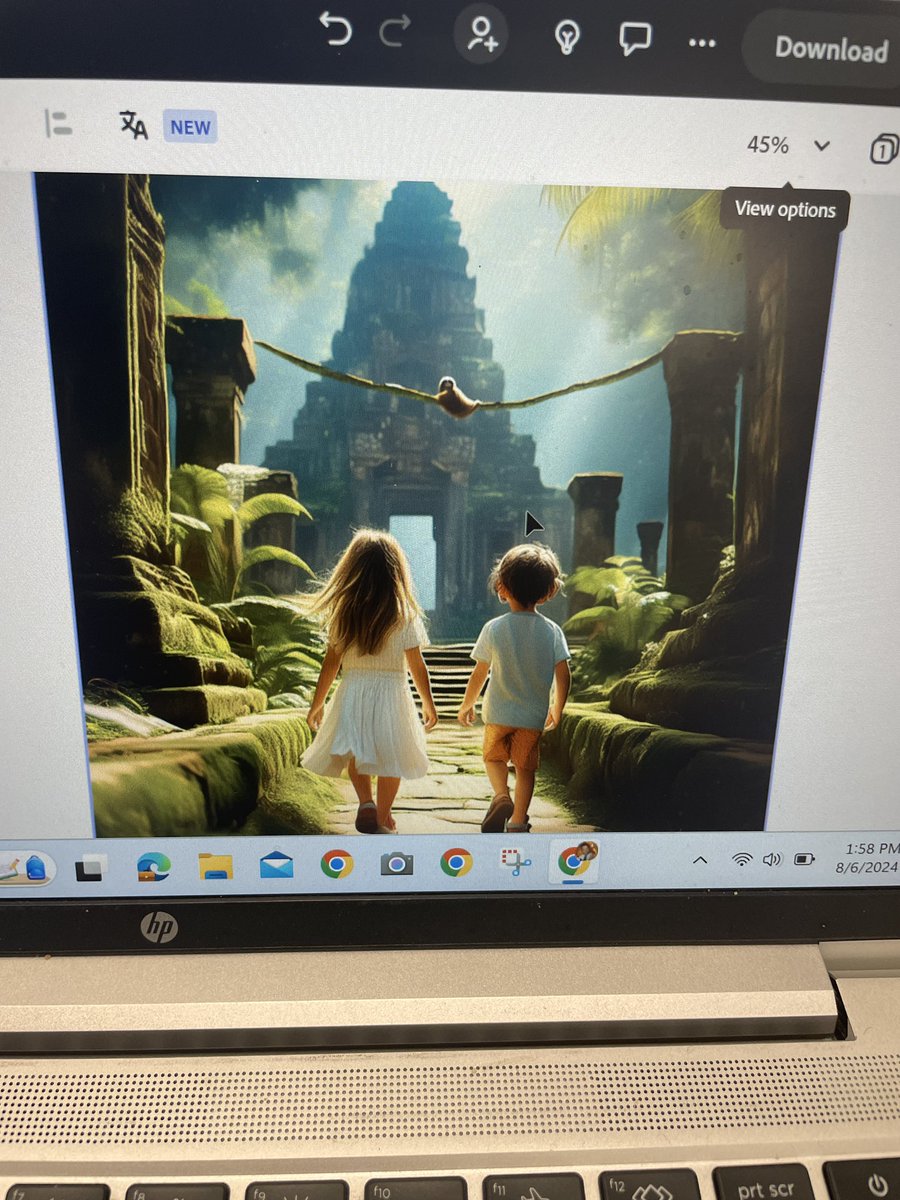Launch Microsoft Edge from taskbar
Viewport: 900px width, 1200px height.
coord(154,866)
